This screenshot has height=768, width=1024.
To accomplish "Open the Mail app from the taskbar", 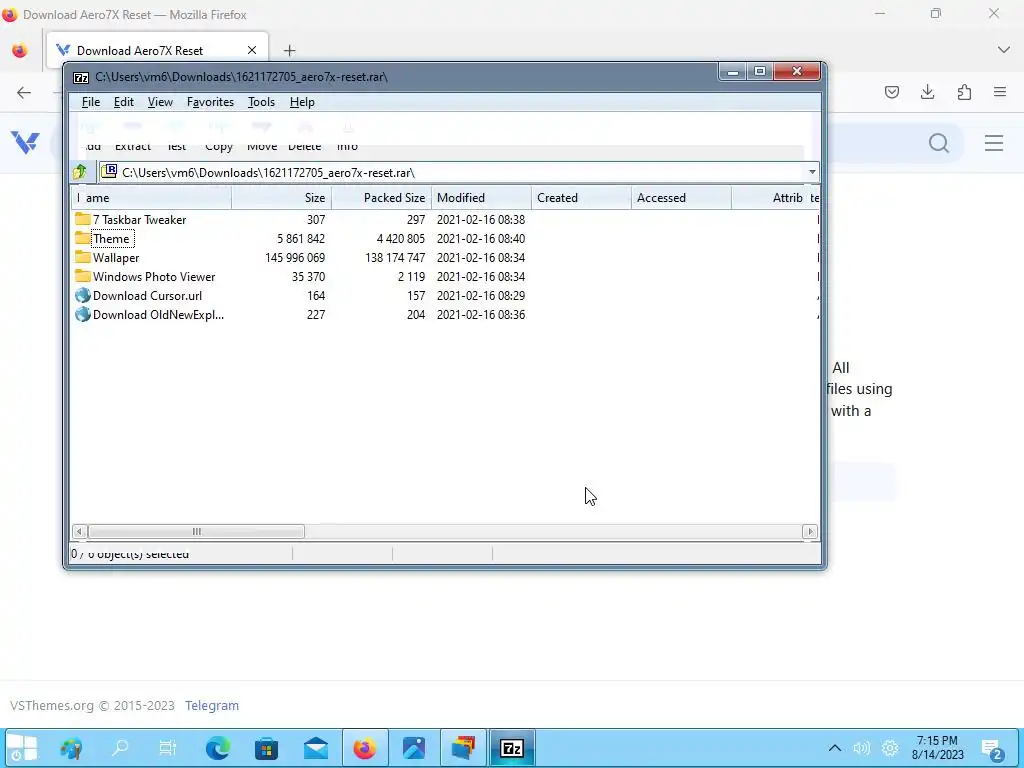I will click(315, 748).
